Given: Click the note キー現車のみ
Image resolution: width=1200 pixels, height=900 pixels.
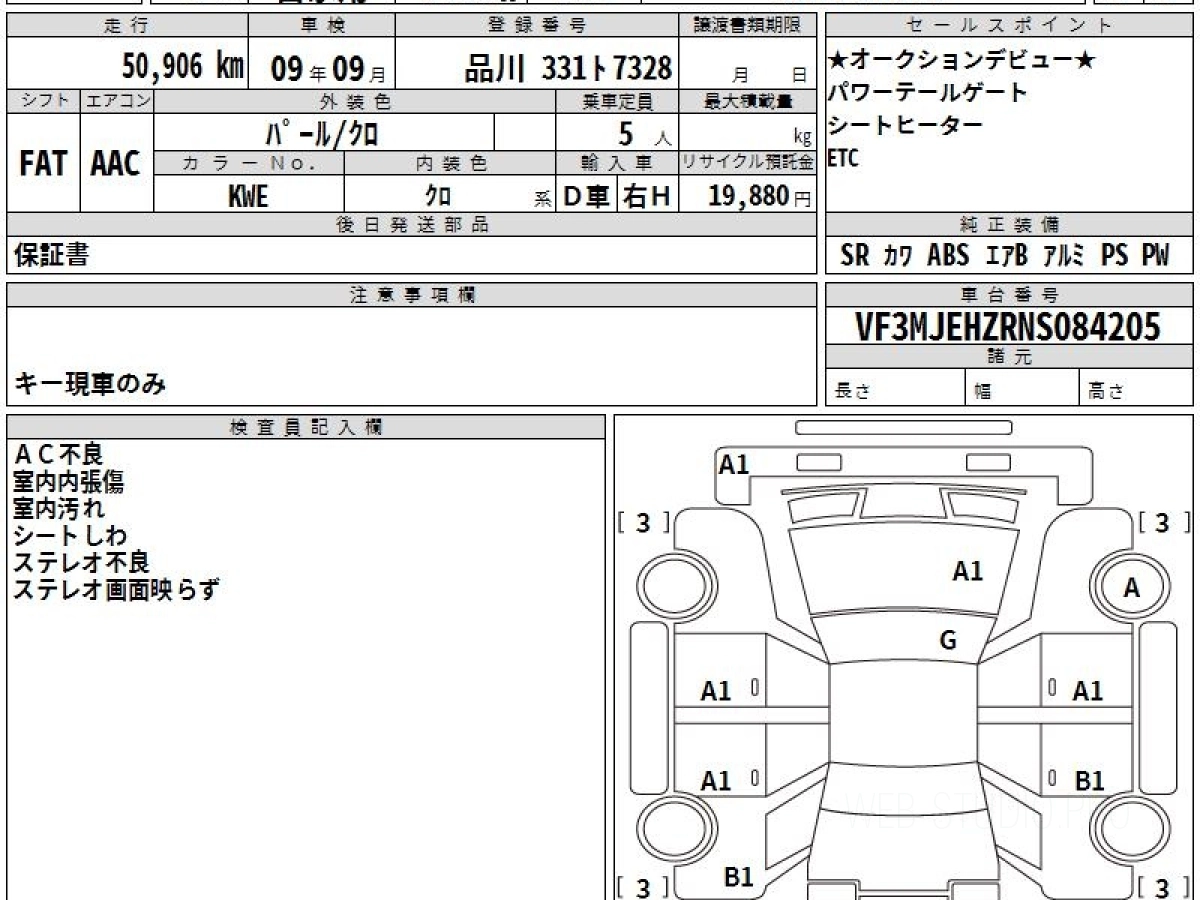Looking at the screenshot, I should tap(90, 383).
